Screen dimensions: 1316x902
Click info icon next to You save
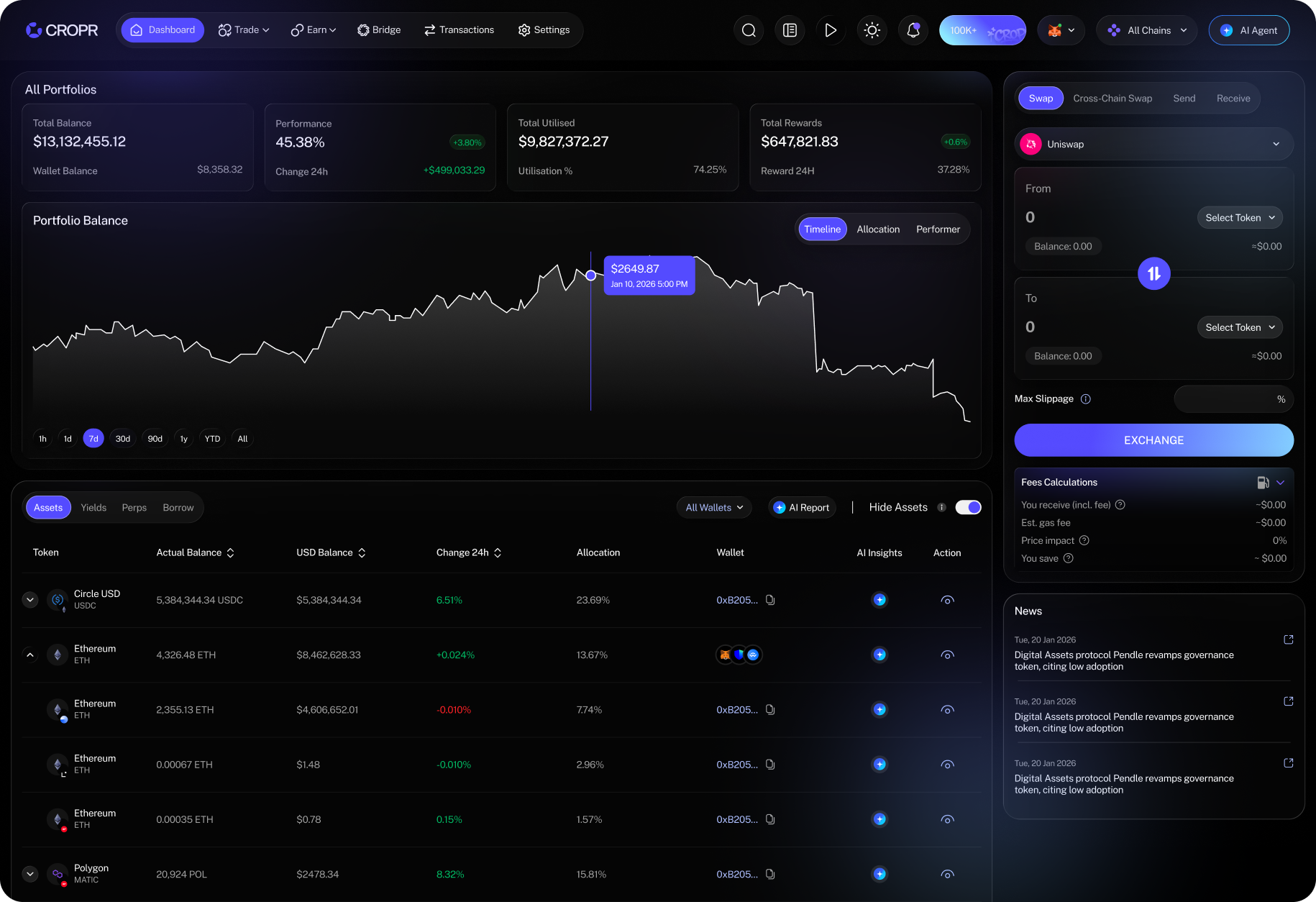point(1069,558)
